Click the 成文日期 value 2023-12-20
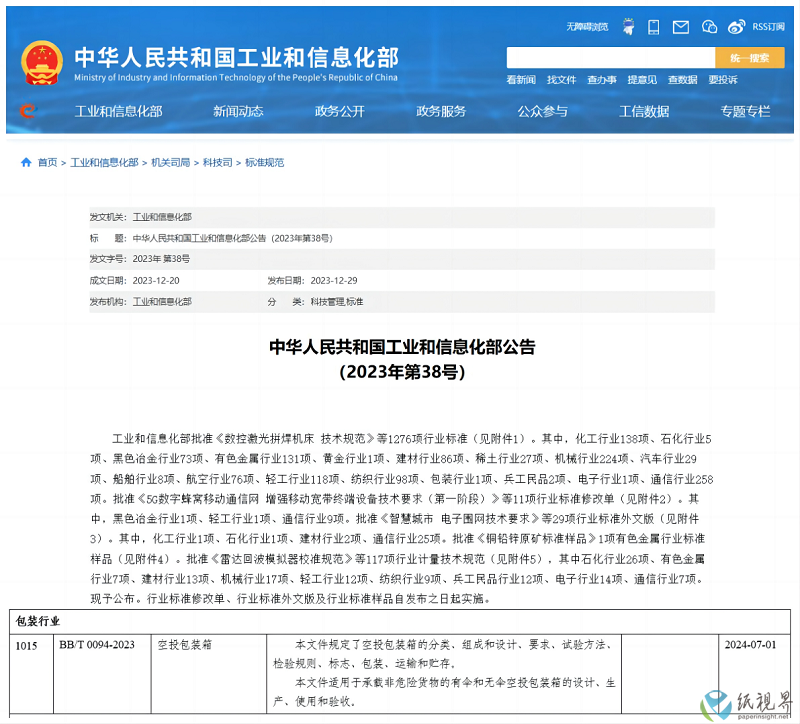 click(156, 281)
